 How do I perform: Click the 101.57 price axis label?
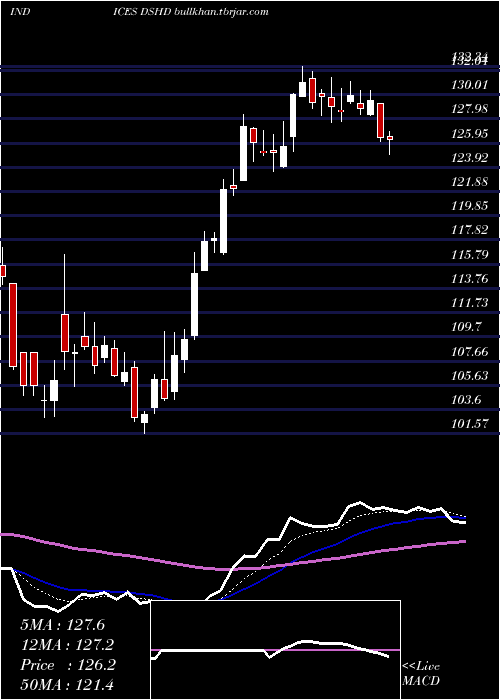coord(469,423)
